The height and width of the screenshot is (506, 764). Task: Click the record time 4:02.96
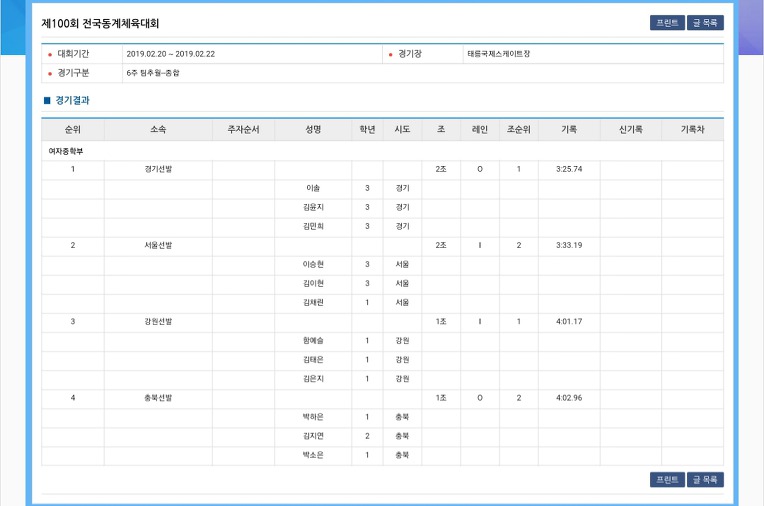coord(569,398)
